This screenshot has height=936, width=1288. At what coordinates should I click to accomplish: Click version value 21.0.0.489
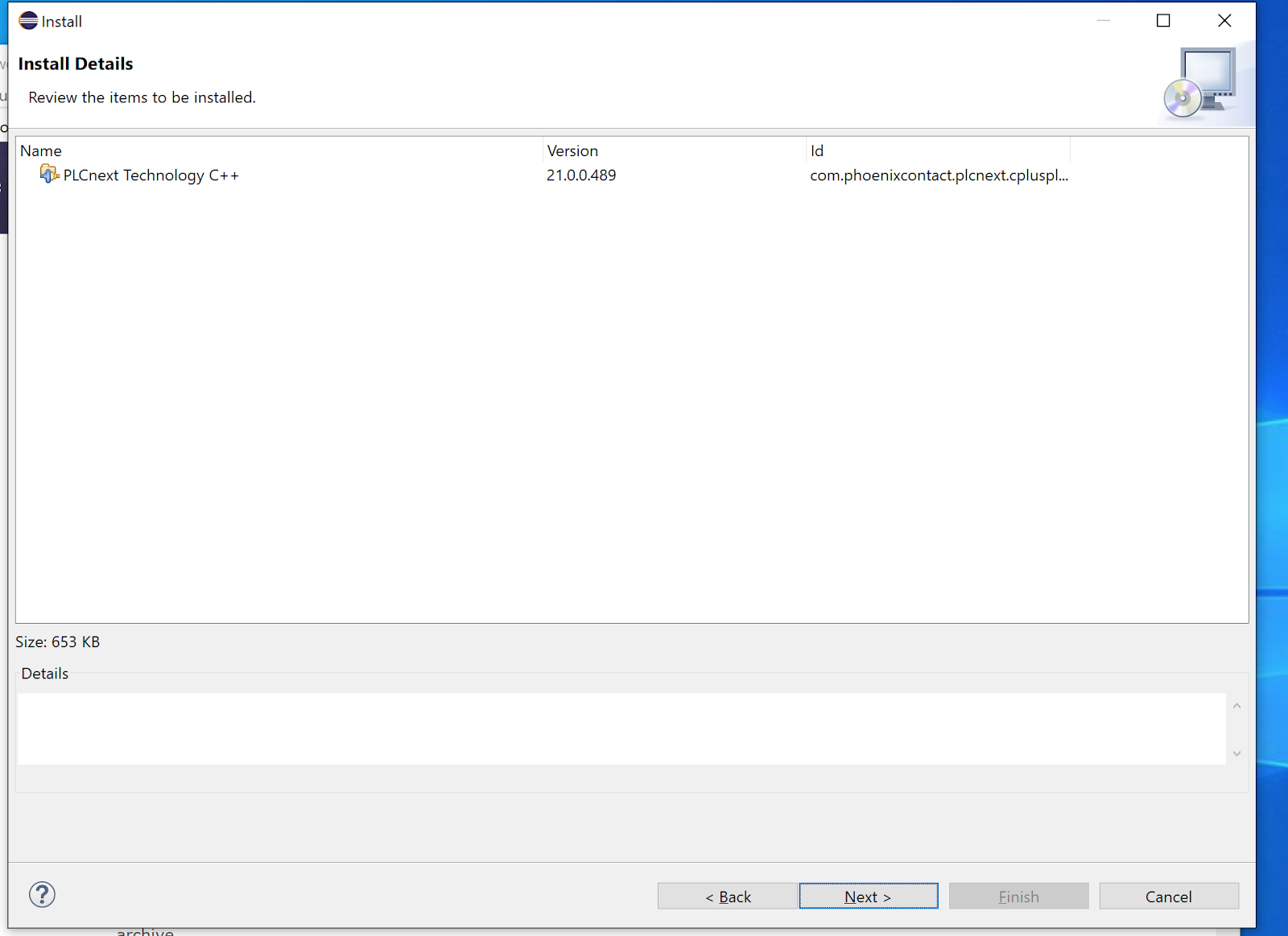pos(581,175)
